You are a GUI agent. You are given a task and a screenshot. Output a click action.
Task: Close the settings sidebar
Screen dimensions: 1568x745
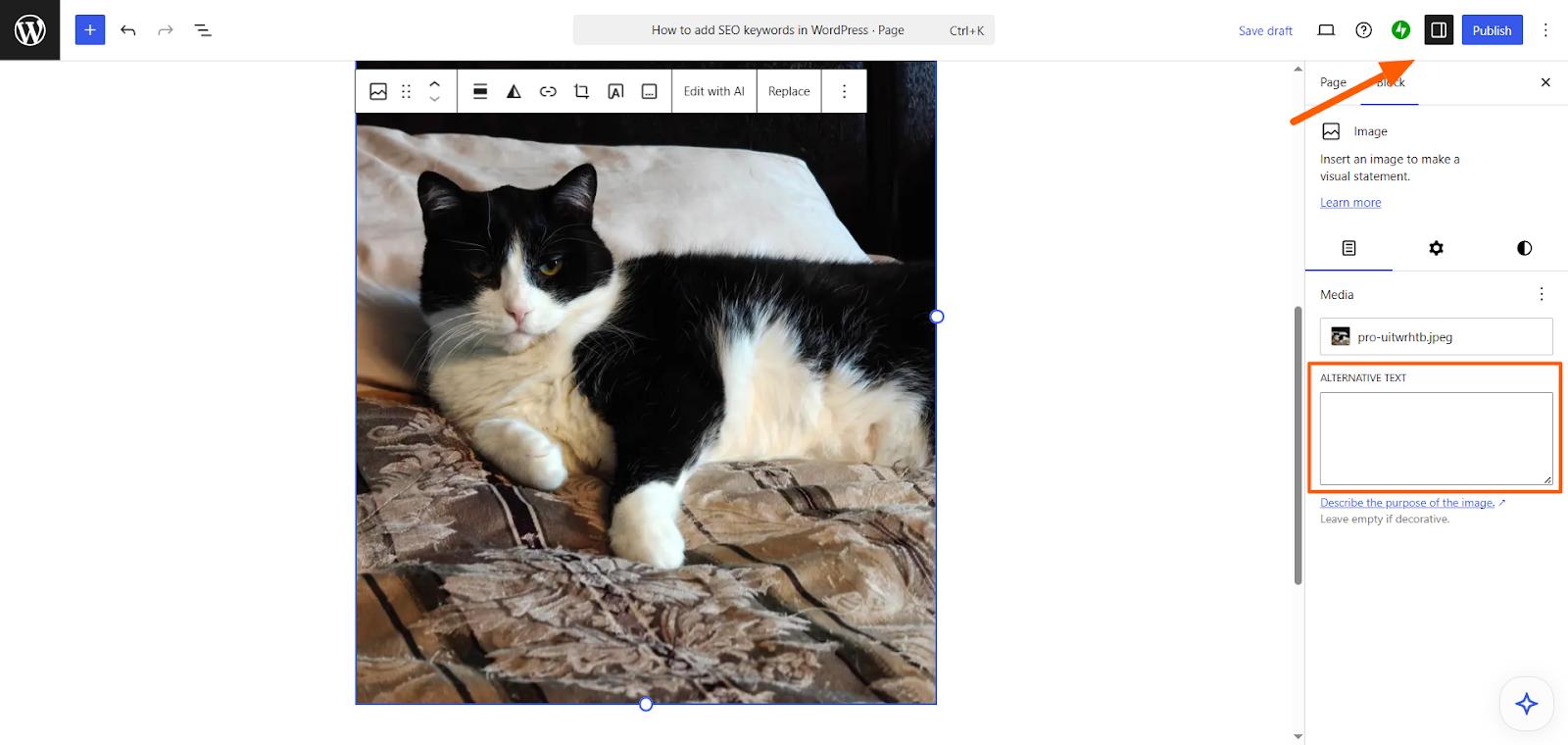click(x=1545, y=82)
